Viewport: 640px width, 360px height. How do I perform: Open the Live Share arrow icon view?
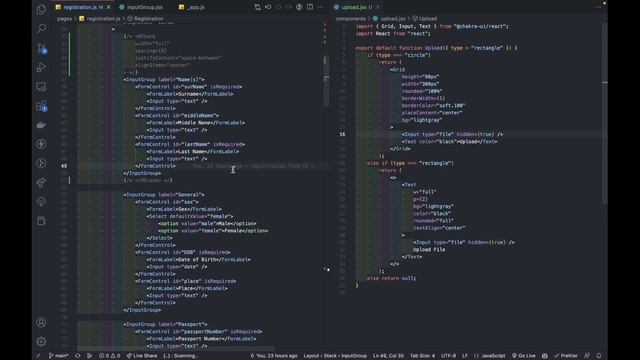click(41, 182)
